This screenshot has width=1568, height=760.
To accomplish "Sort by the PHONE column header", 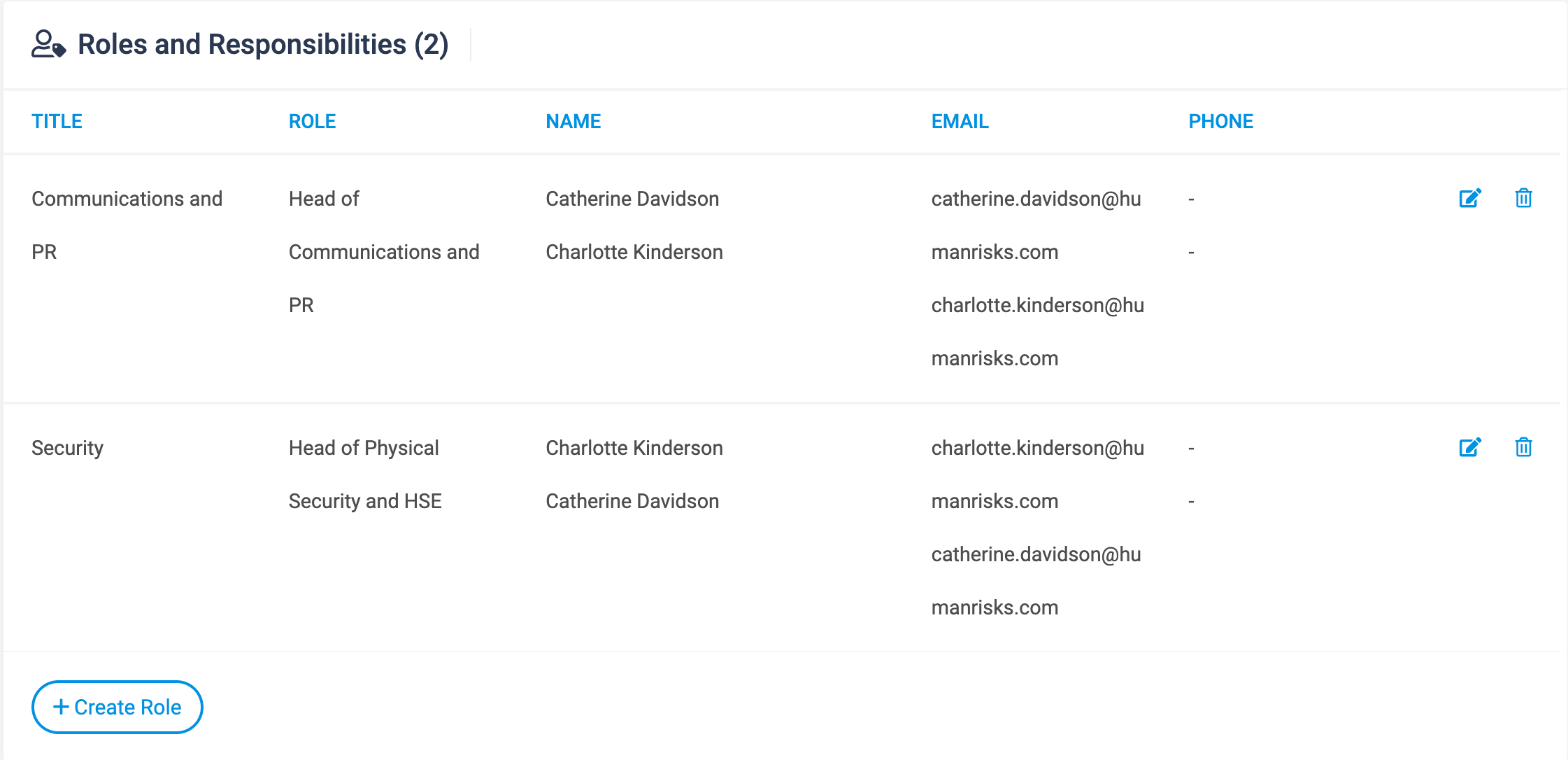I will [x=1221, y=121].
